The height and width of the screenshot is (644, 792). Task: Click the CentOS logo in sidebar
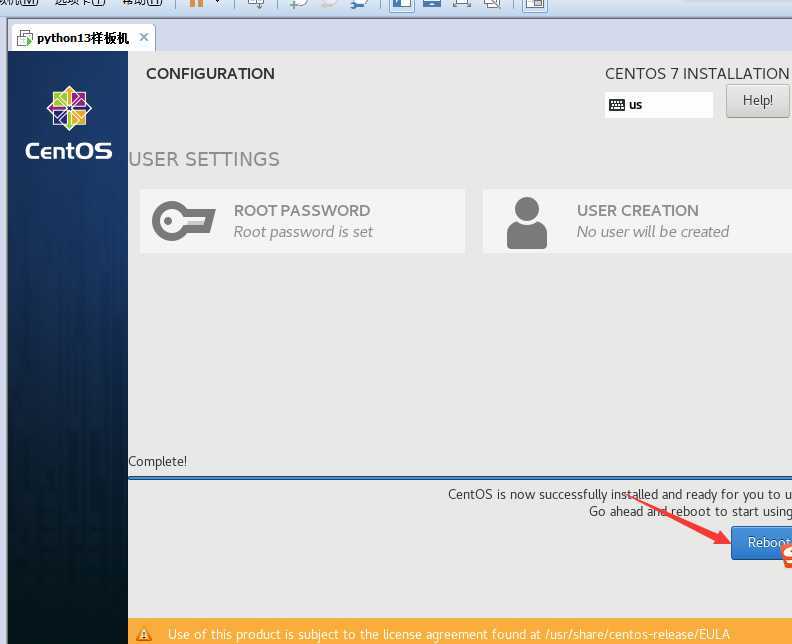tap(69, 123)
